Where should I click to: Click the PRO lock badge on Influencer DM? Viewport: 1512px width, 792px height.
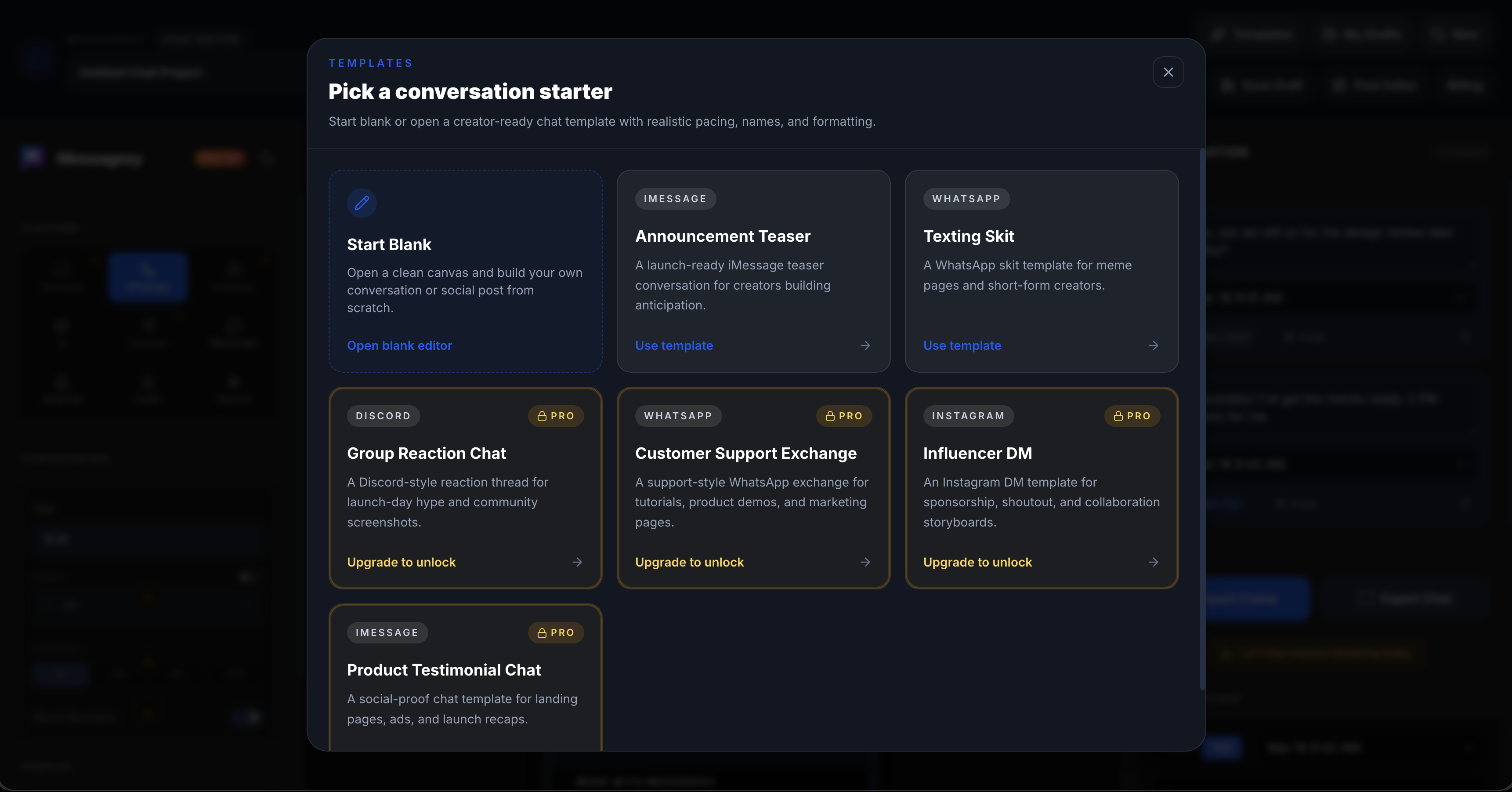click(x=1132, y=416)
